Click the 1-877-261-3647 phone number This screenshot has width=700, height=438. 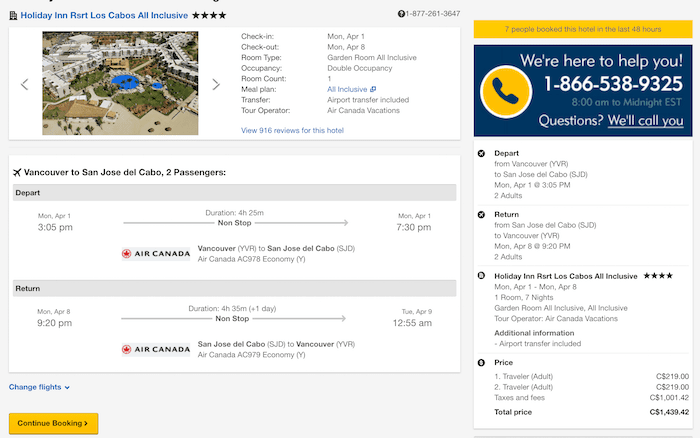[x=433, y=14]
